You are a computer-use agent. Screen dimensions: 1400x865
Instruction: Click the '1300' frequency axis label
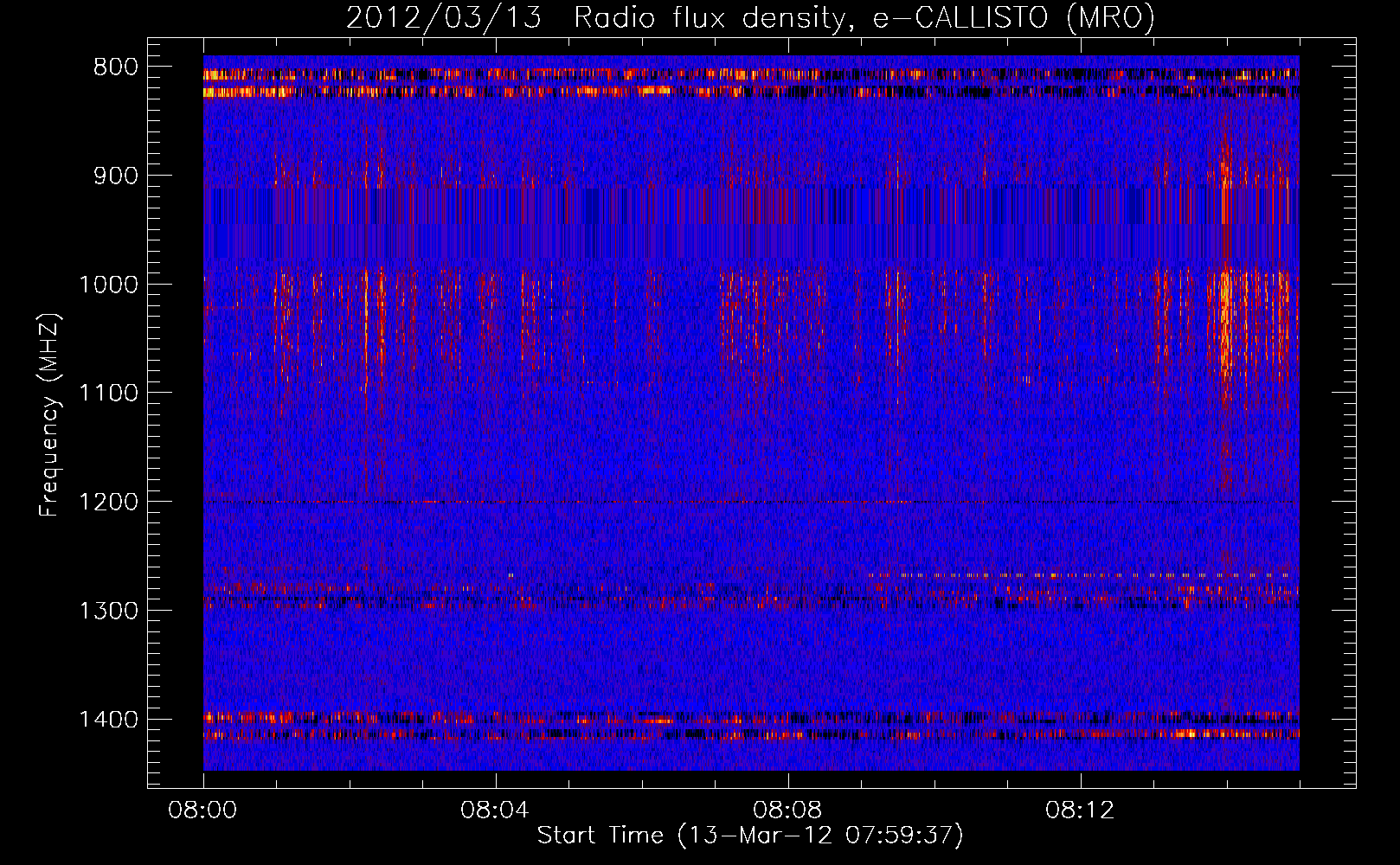108,611
